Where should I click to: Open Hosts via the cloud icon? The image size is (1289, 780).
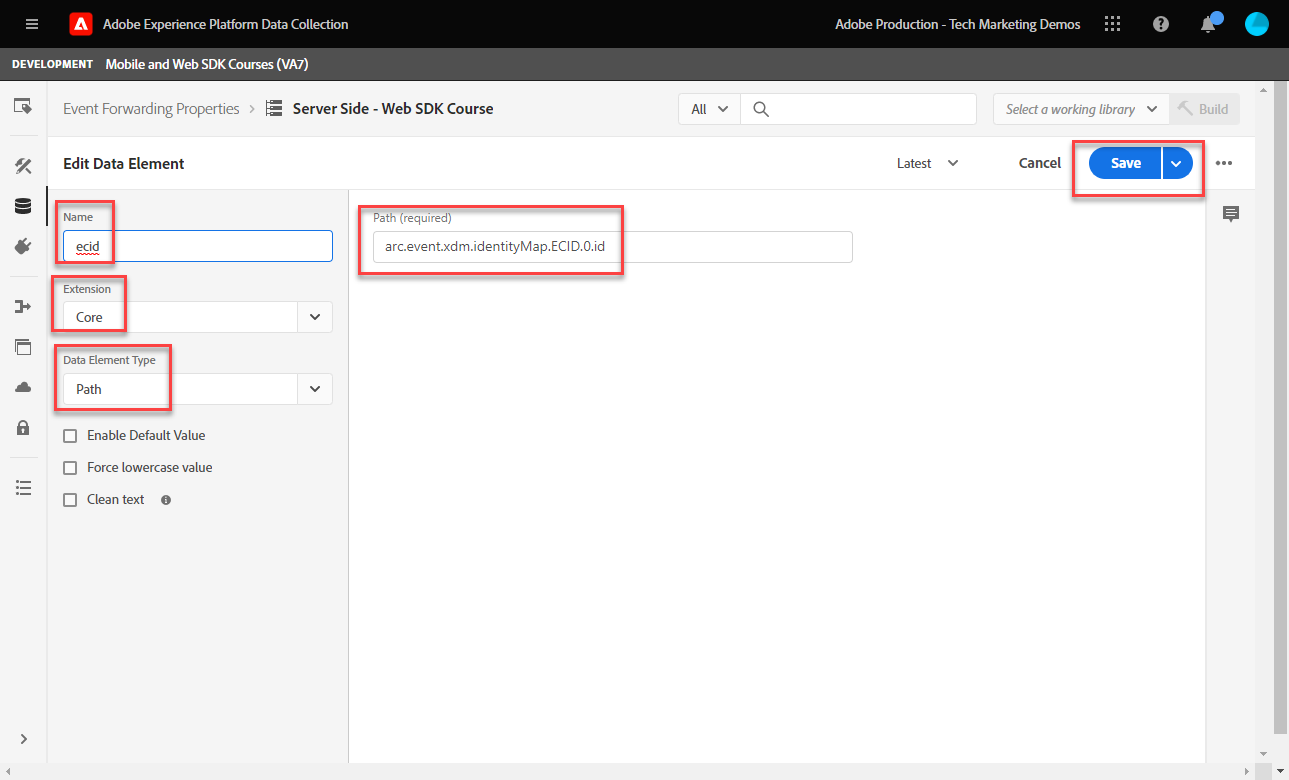pyautogui.click(x=23, y=387)
